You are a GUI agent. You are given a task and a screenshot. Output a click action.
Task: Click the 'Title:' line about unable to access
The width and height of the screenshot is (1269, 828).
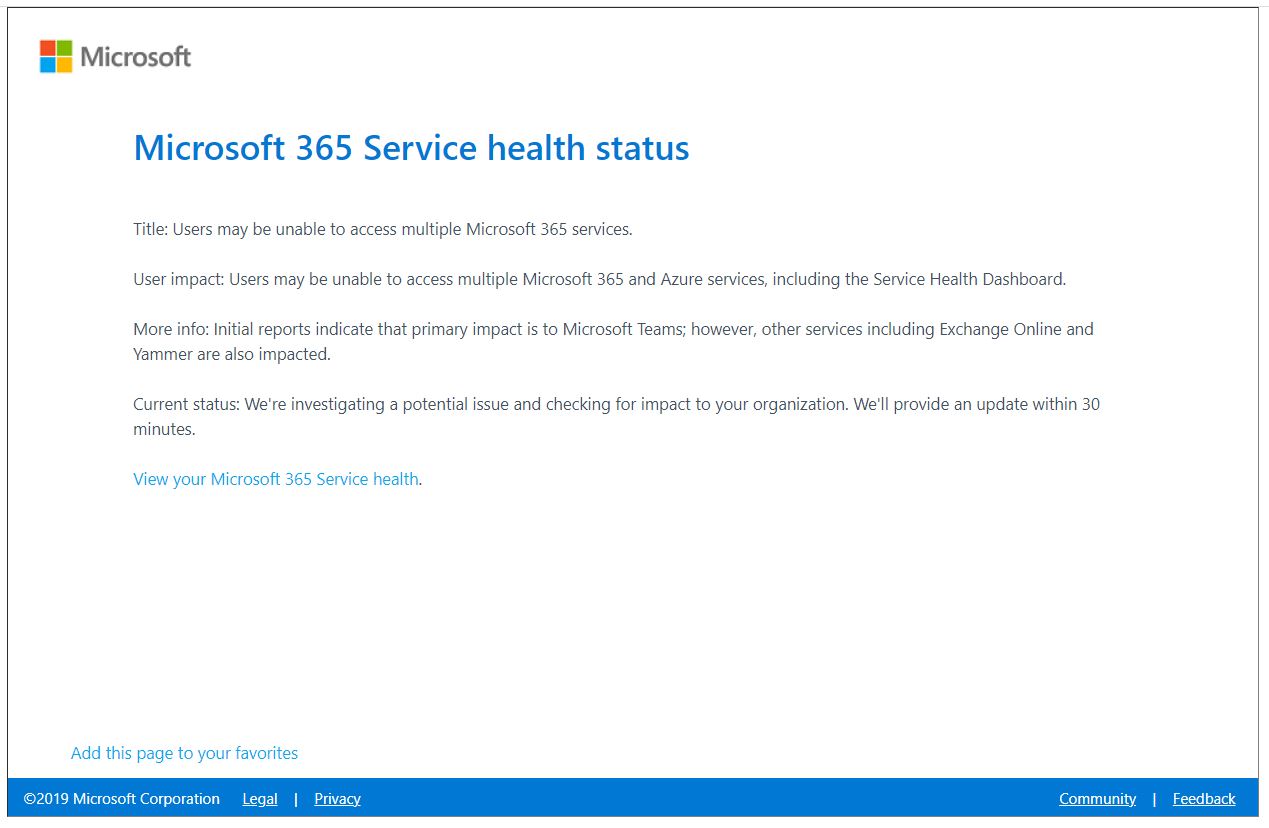point(382,229)
